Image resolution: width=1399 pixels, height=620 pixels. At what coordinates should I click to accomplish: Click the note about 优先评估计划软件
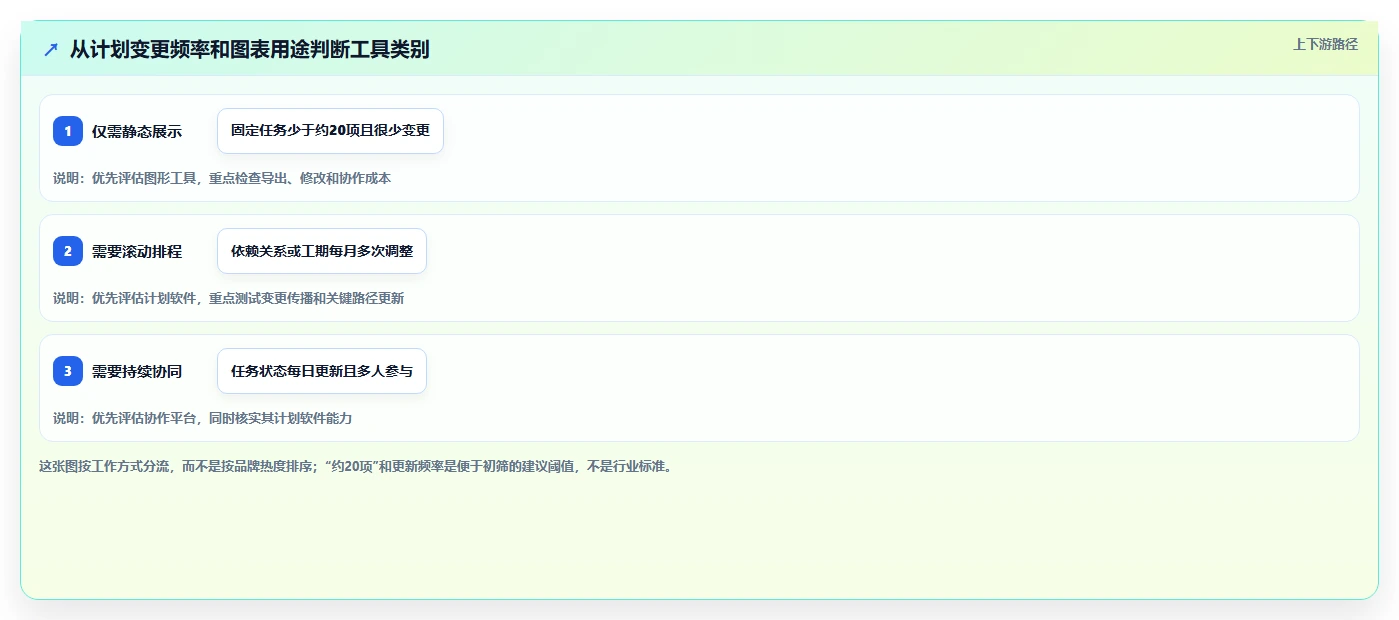229,298
